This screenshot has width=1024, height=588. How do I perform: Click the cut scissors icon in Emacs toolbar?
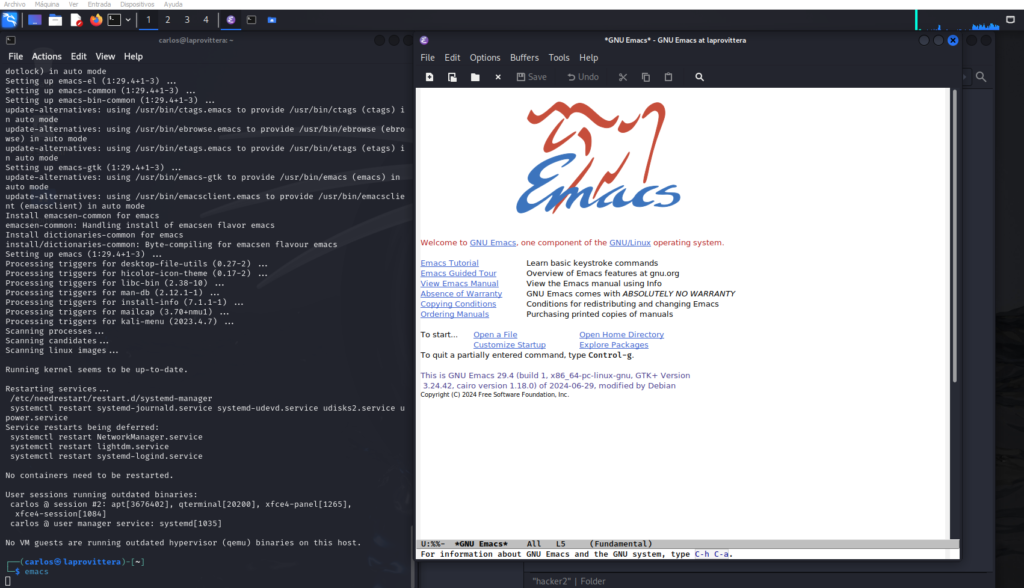coord(623,77)
